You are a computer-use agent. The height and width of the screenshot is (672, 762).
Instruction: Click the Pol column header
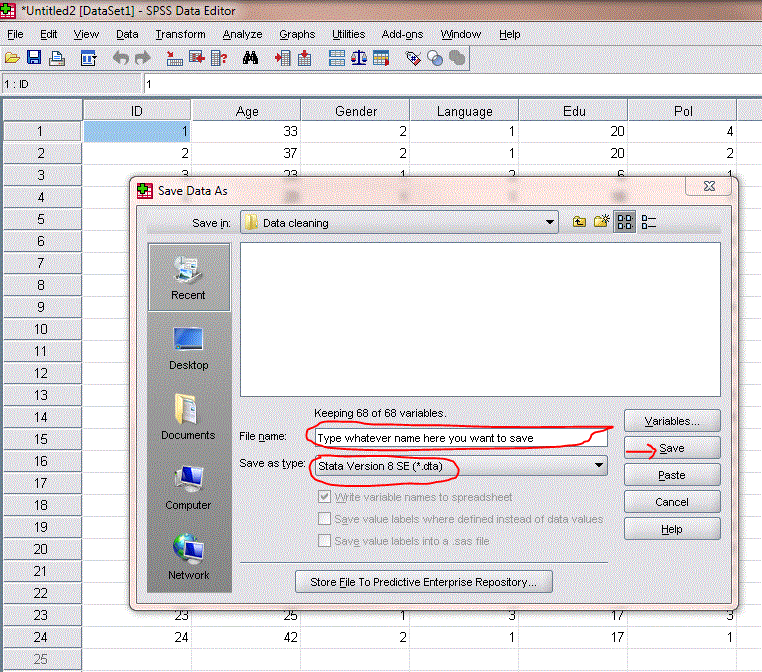[682, 111]
